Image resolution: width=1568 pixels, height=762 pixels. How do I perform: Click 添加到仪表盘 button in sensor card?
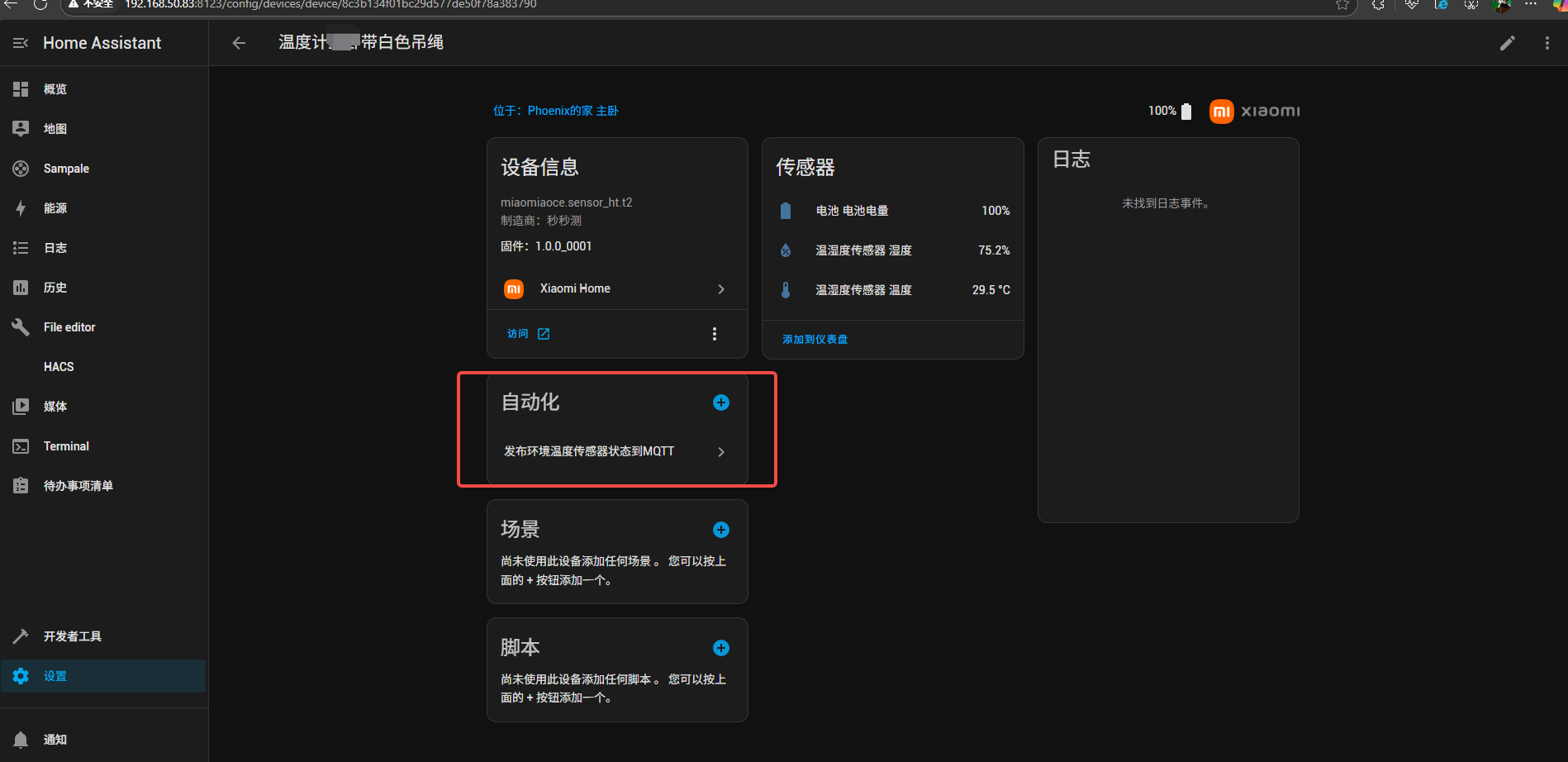pos(815,340)
